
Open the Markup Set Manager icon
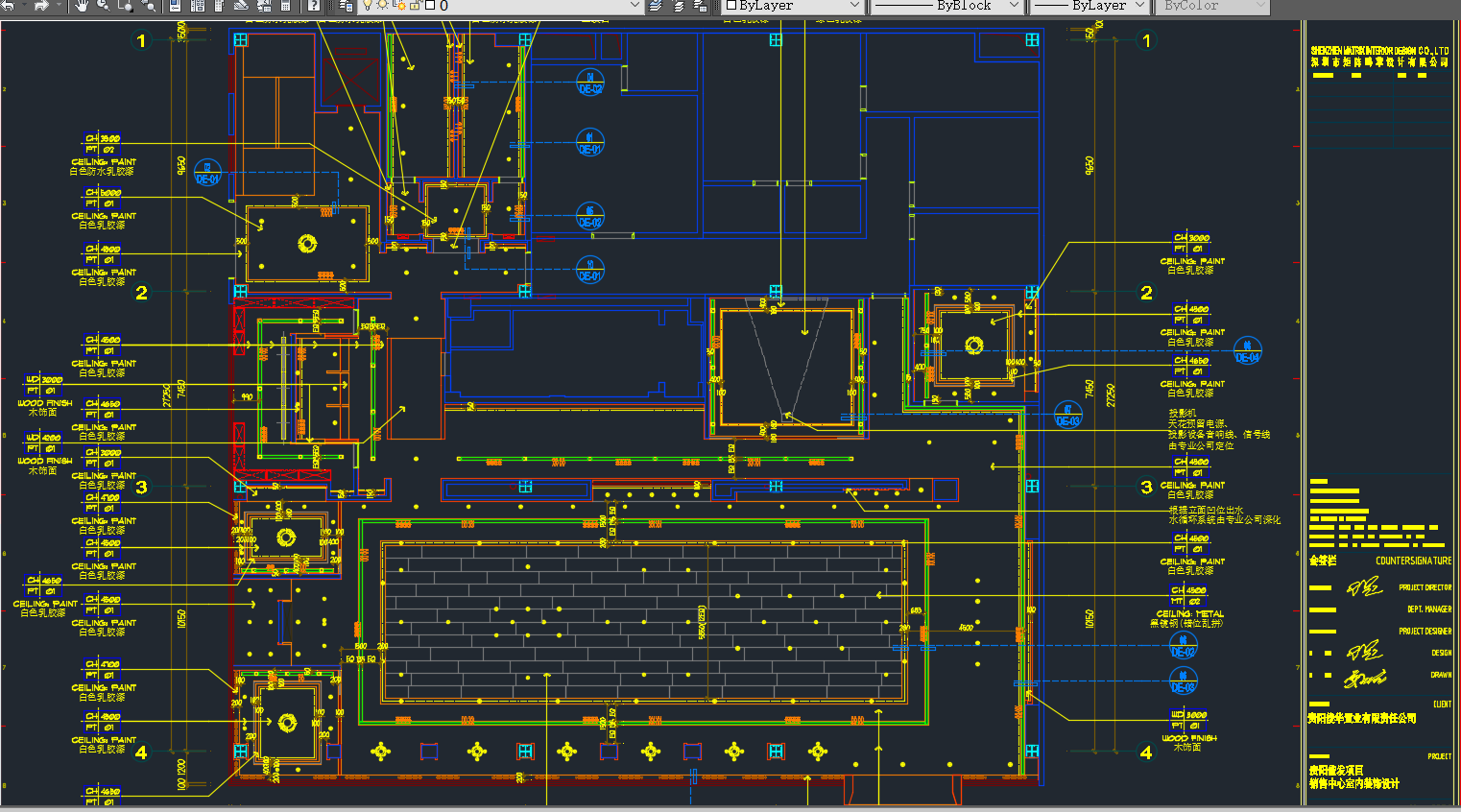263,5
